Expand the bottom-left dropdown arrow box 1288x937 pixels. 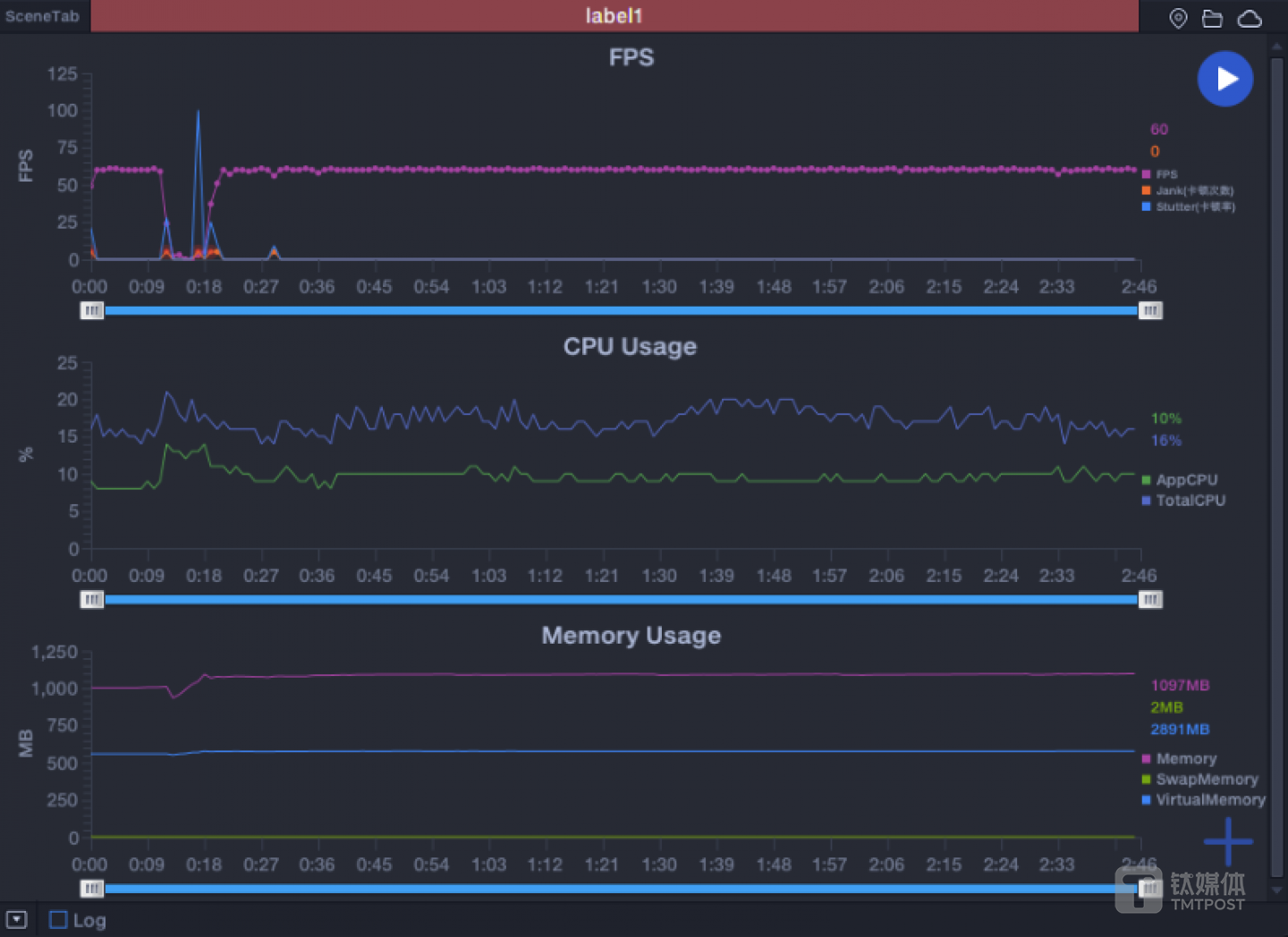tap(17, 919)
